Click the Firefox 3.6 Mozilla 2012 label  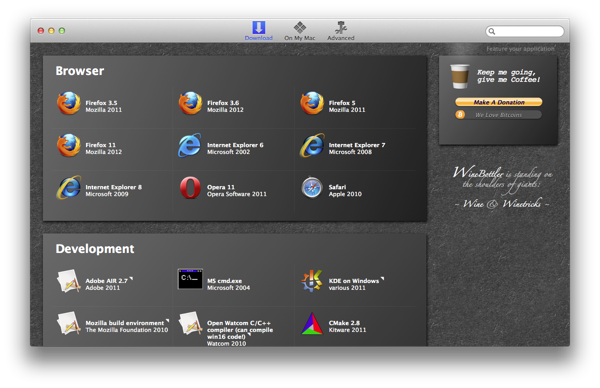(225, 106)
